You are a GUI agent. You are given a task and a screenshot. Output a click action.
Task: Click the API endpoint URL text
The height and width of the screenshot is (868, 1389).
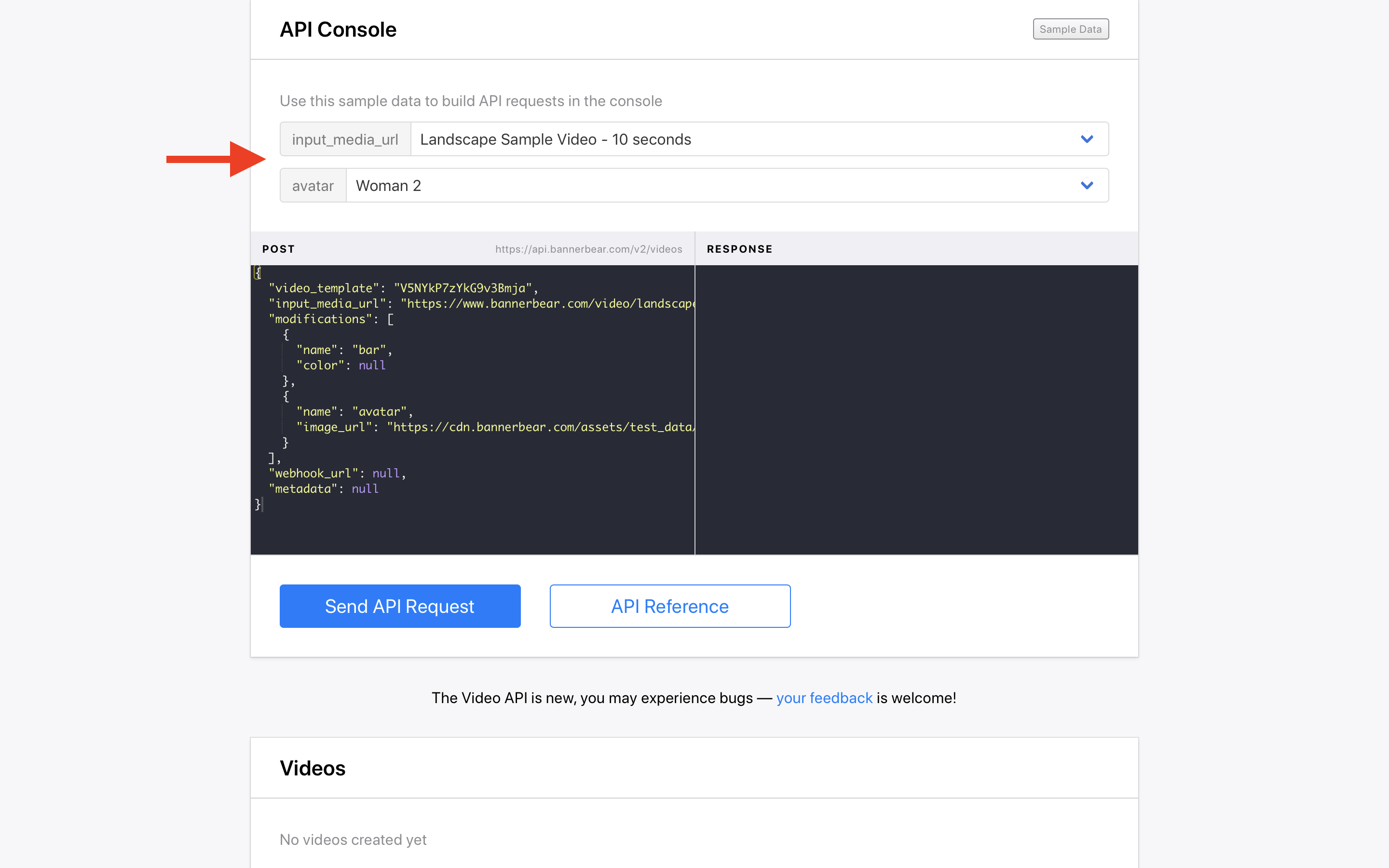(588, 249)
